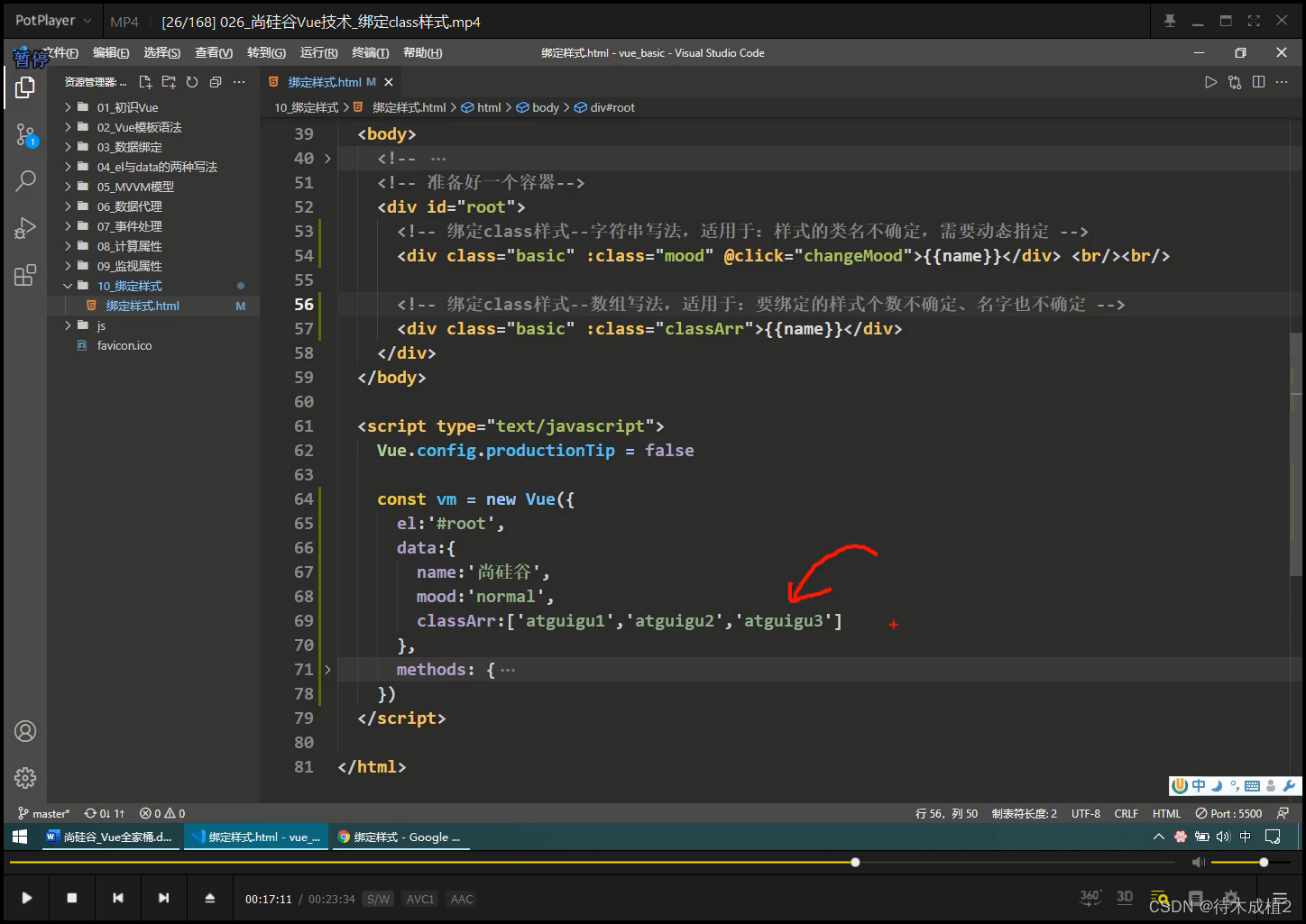Viewport: 1306px width, 924px height.
Task: Close the 绑定样式.html editor tab
Action: [389, 82]
